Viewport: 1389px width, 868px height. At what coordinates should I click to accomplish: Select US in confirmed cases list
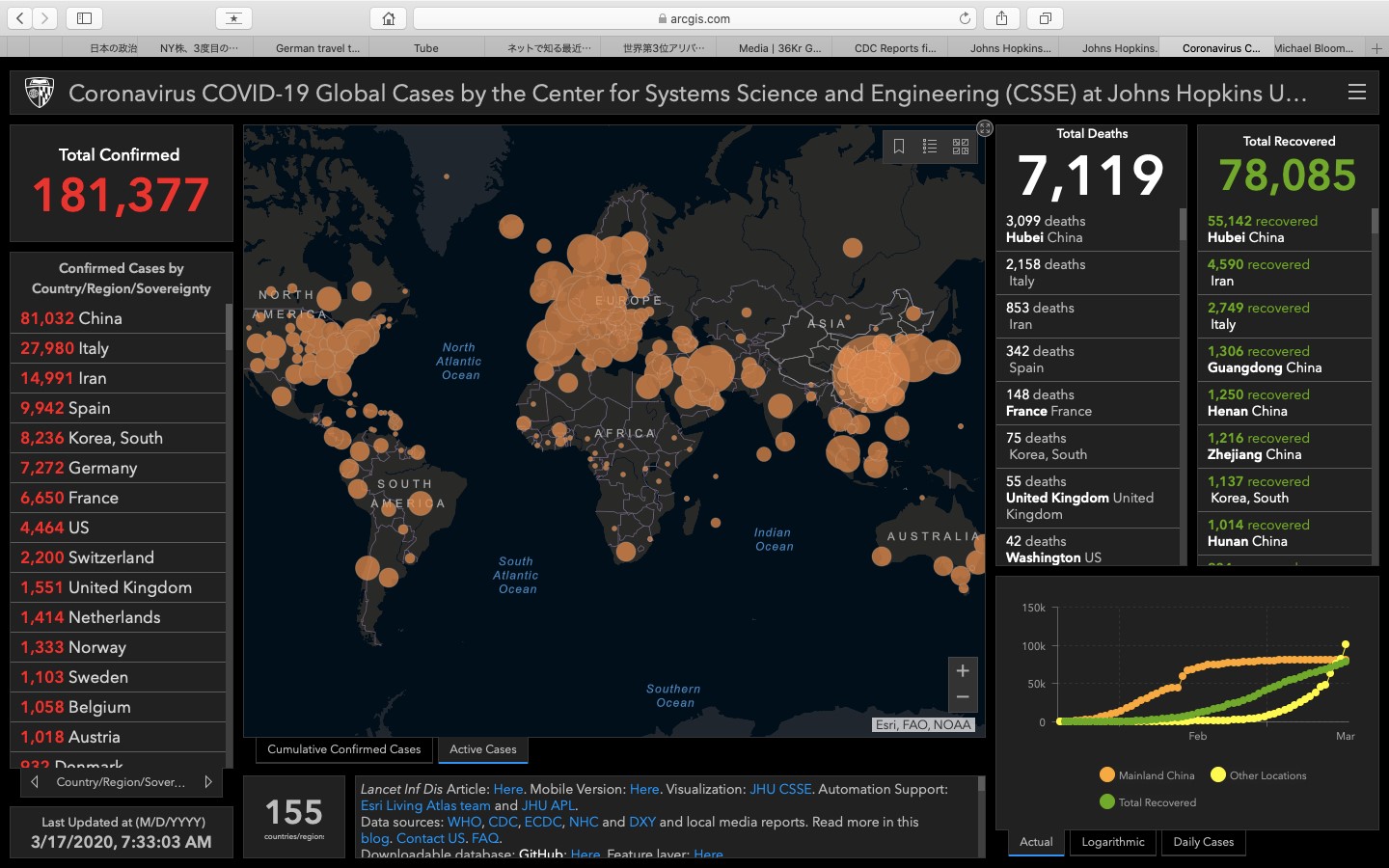[x=118, y=528]
